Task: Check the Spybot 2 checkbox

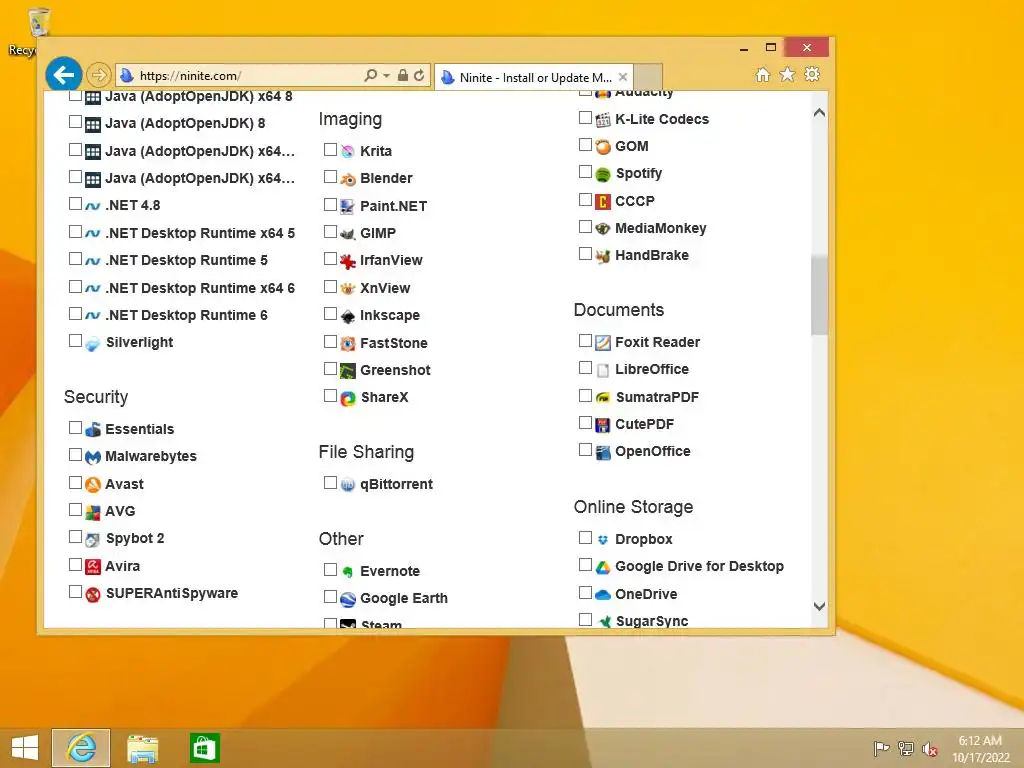Action: (x=75, y=537)
